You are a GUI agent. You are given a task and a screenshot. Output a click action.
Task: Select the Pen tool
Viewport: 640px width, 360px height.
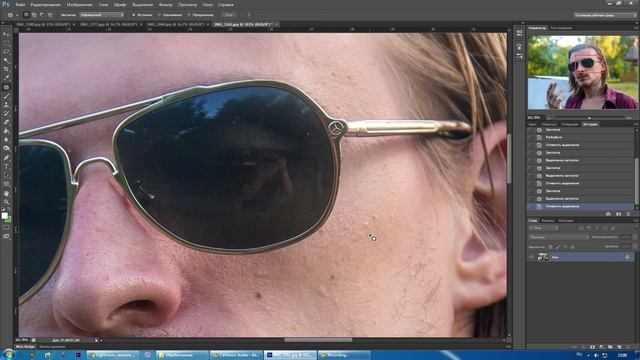click(6, 158)
